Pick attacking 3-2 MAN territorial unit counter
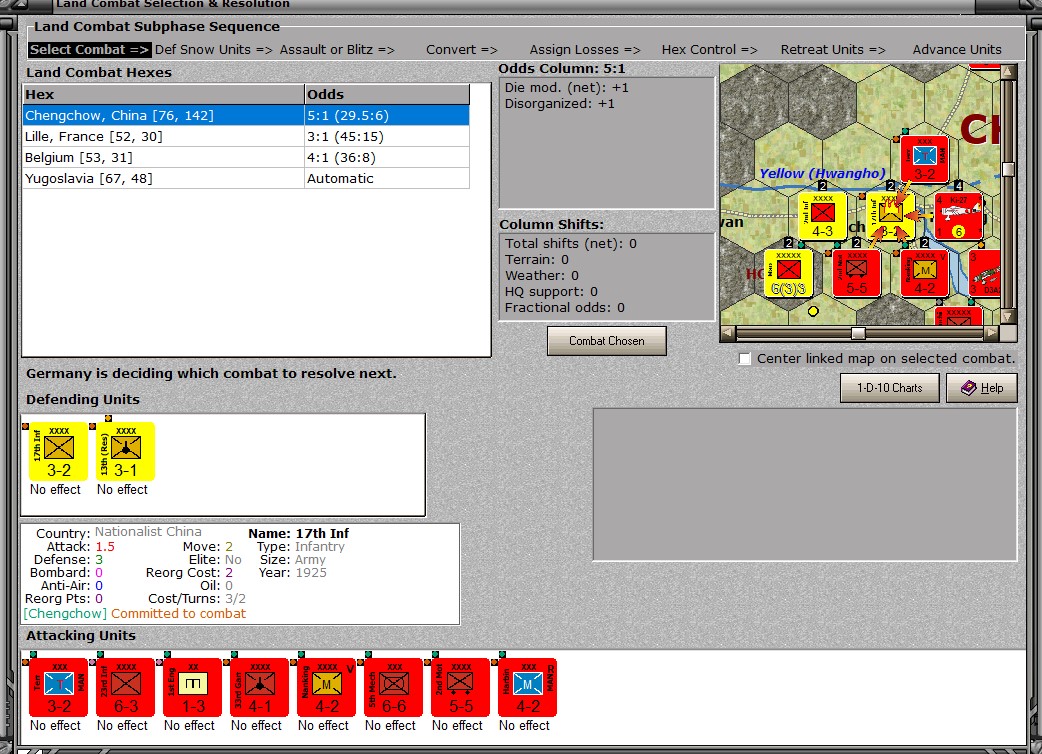 58,687
